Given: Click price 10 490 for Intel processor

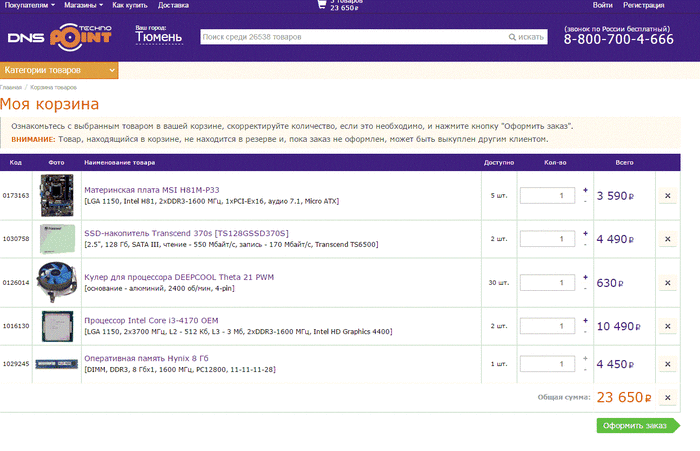Looking at the screenshot, I should coord(618,326).
